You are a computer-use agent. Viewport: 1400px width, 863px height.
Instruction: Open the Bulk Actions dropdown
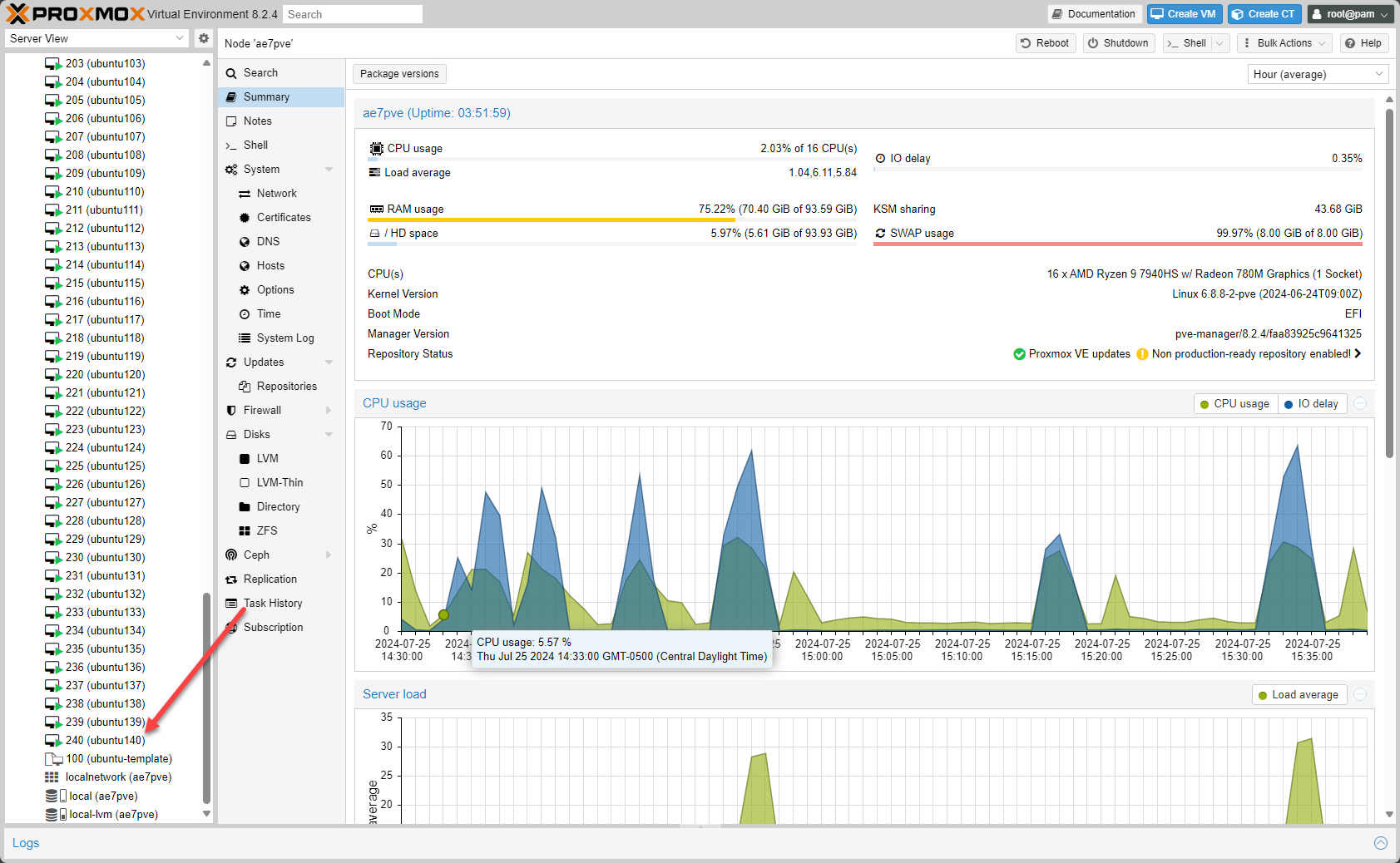click(1284, 43)
